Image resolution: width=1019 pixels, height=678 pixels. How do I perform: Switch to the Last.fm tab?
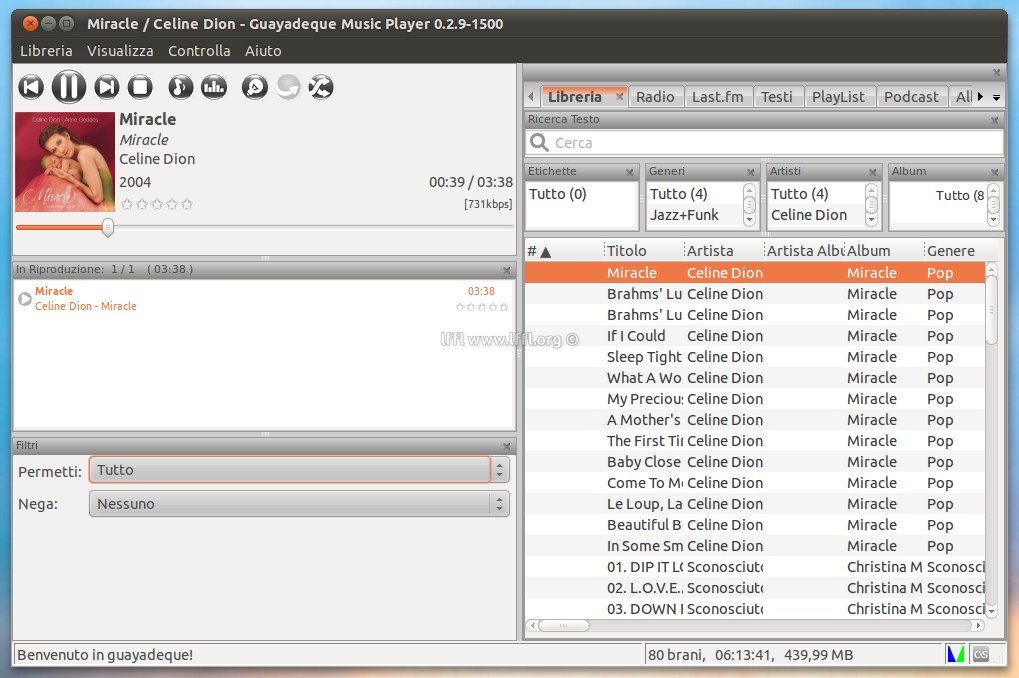[717, 97]
